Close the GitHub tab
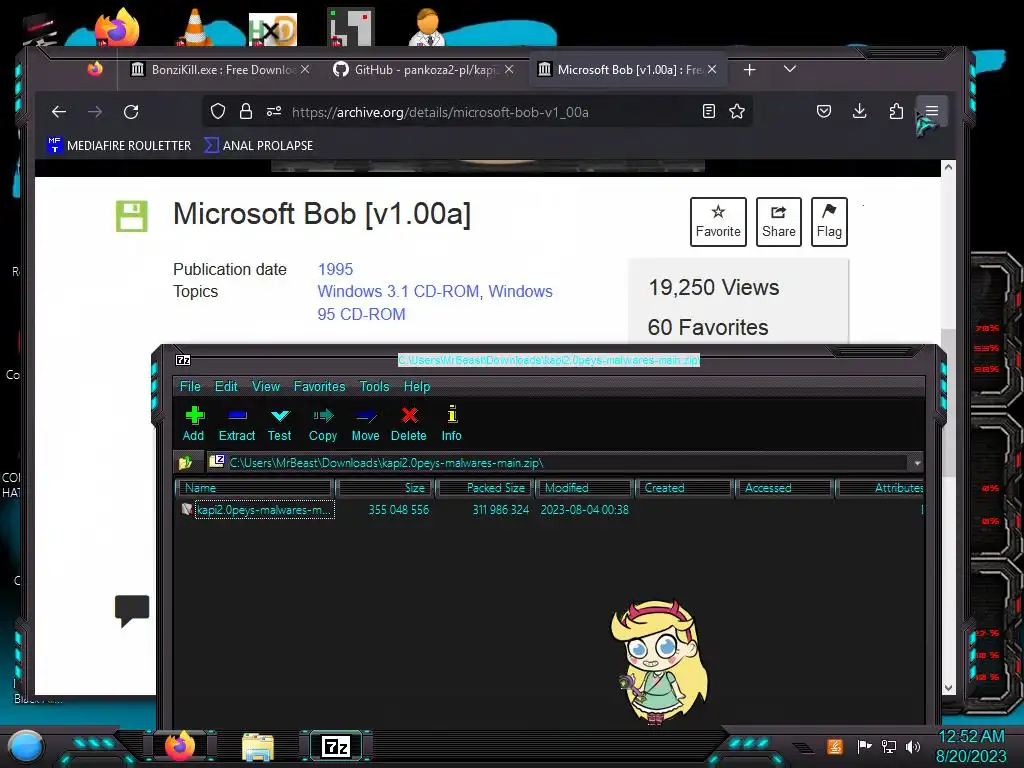Viewport: 1024px width, 768px height. click(509, 69)
